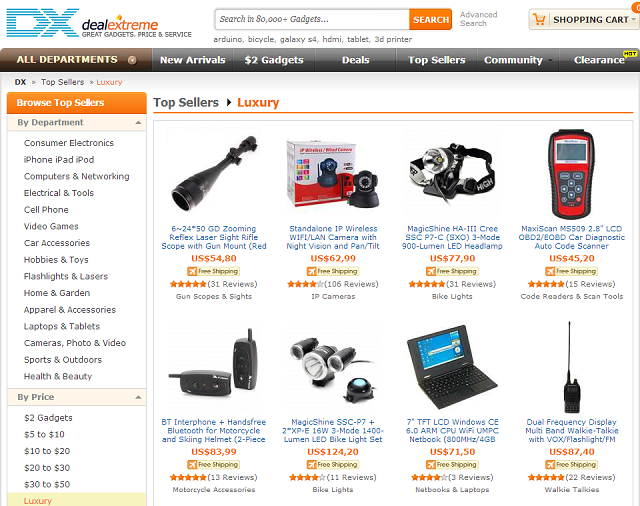Click the HOT badge on Clearance
Screen dimensions: 640x506
click(630, 53)
